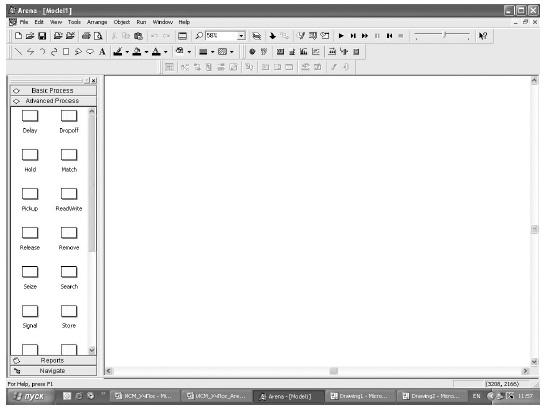The height and width of the screenshot is (413, 548).
Task: Open text color dropdown arrow
Action: pos(166,52)
